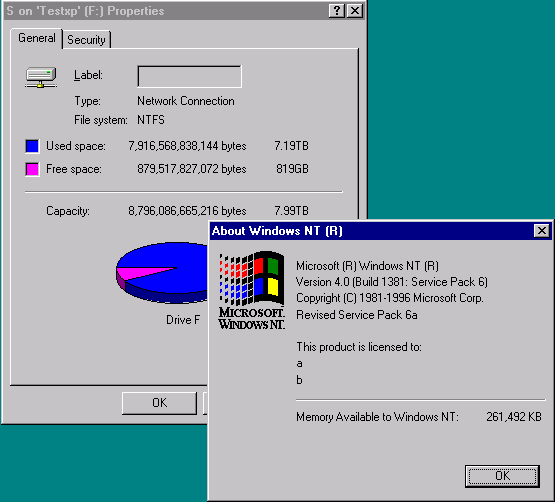
Task: Click 'Revised Service Pack 6a' text
Action: pyautogui.click(x=357, y=315)
